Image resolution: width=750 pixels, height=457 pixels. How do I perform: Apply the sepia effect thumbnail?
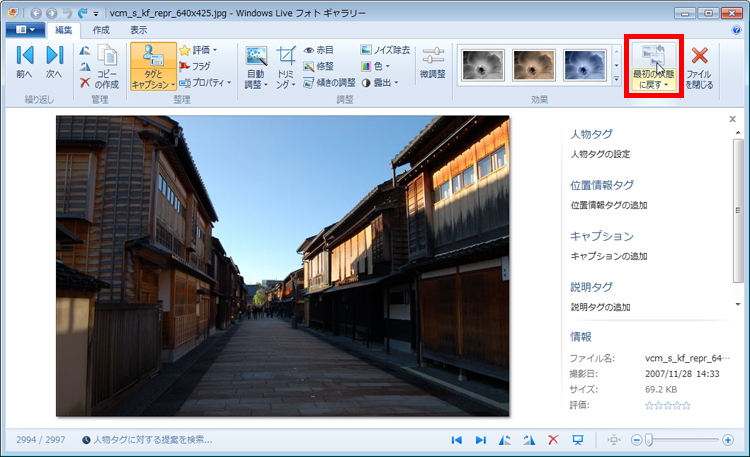[534, 65]
